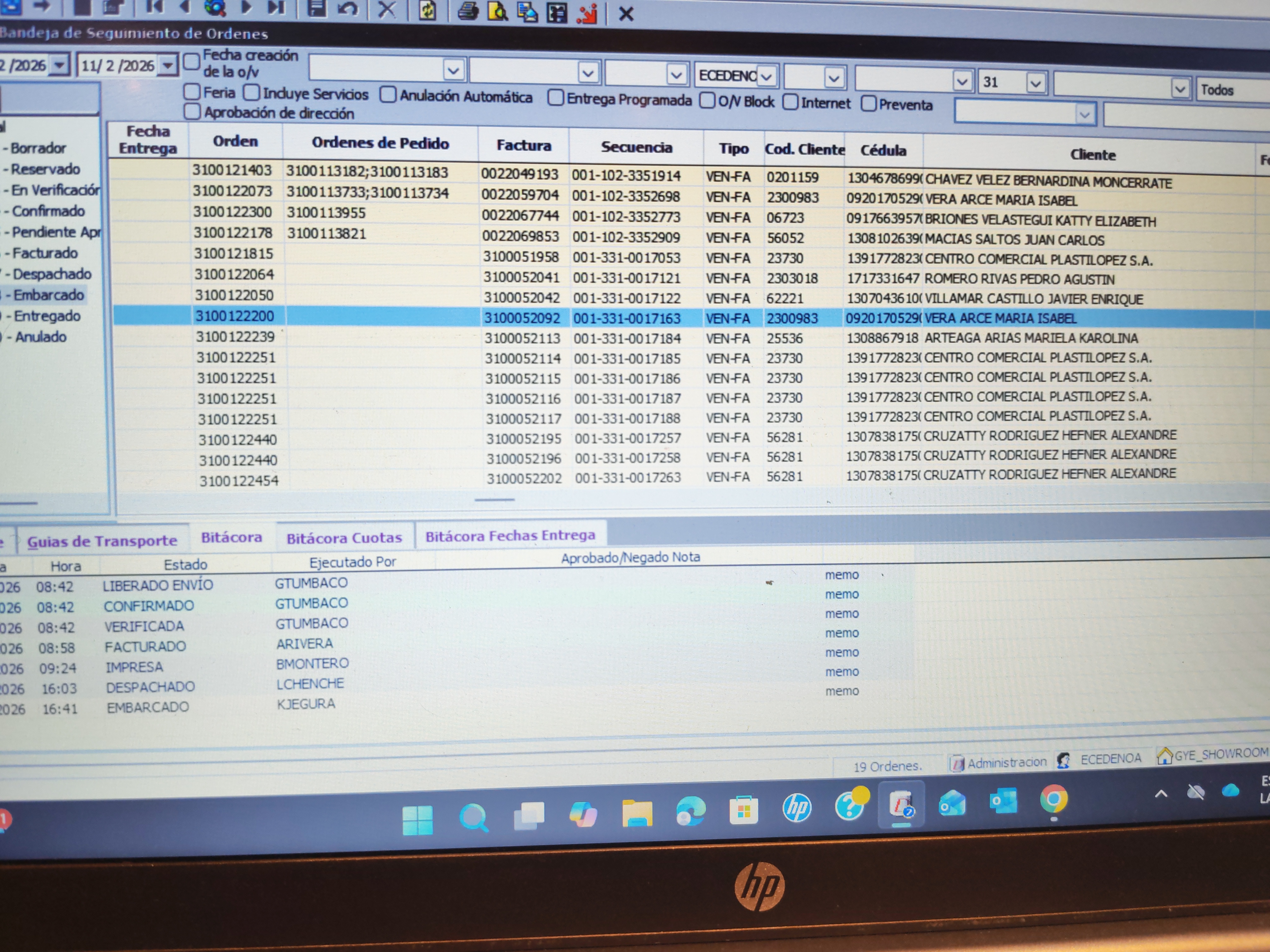1270x952 pixels.
Task: Select order row 3100122239
Action: (235, 337)
